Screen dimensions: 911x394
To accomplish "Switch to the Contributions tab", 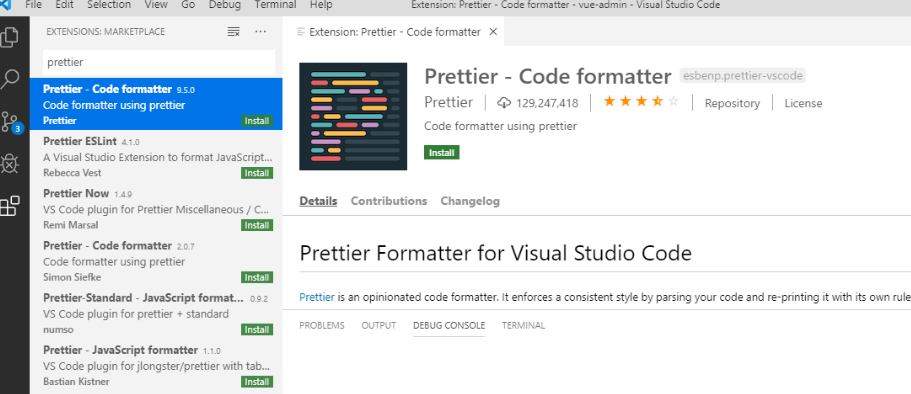I will coord(389,201).
